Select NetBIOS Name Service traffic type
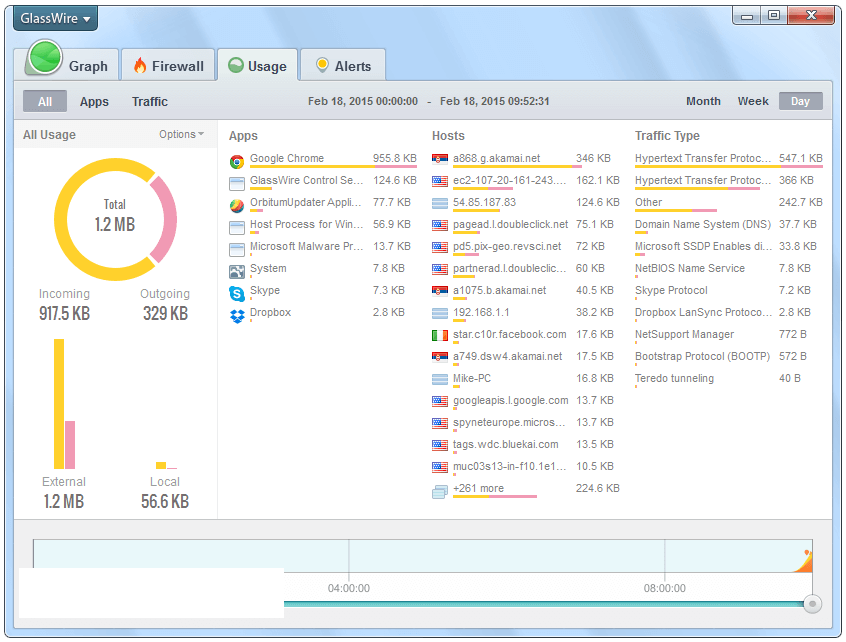 pyautogui.click(x=728, y=269)
